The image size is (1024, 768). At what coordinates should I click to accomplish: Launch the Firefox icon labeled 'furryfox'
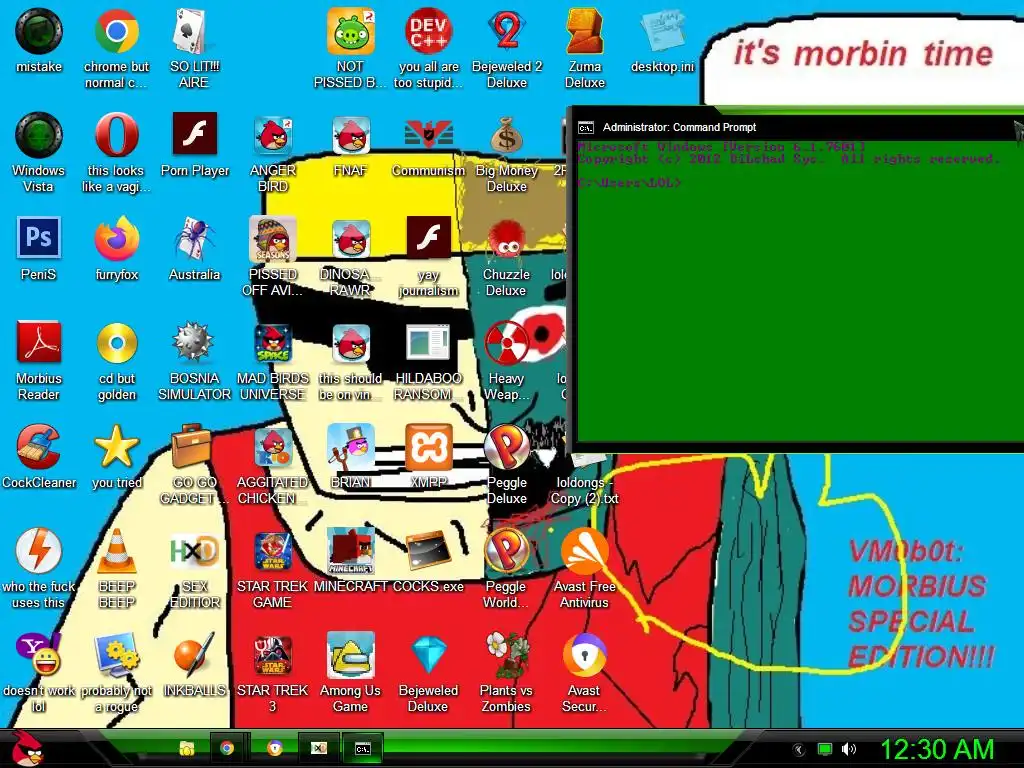(x=116, y=239)
